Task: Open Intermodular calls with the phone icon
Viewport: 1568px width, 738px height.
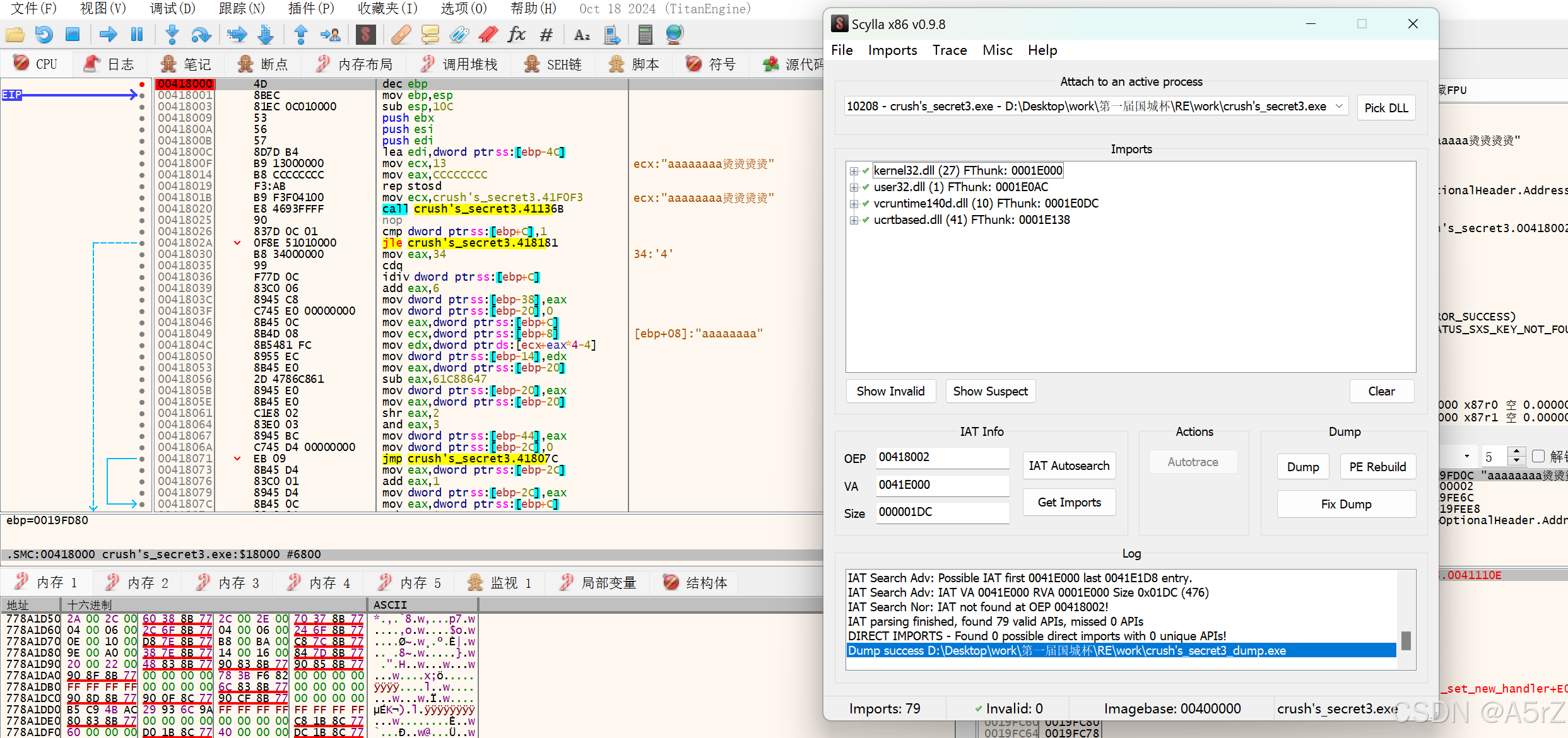Action: [611, 35]
